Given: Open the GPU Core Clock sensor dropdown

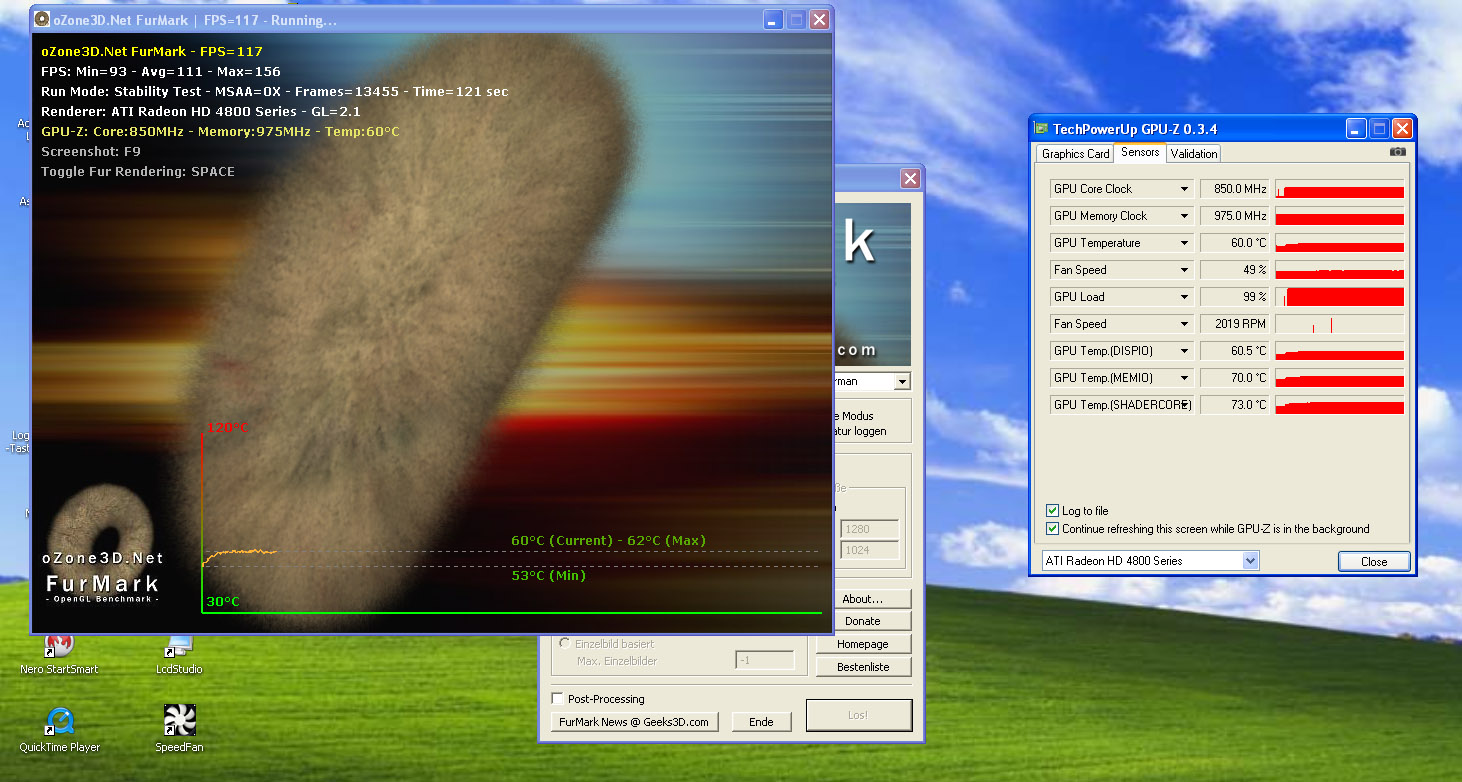Looking at the screenshot, I should pyautogui.click(x=1184, y=189).
